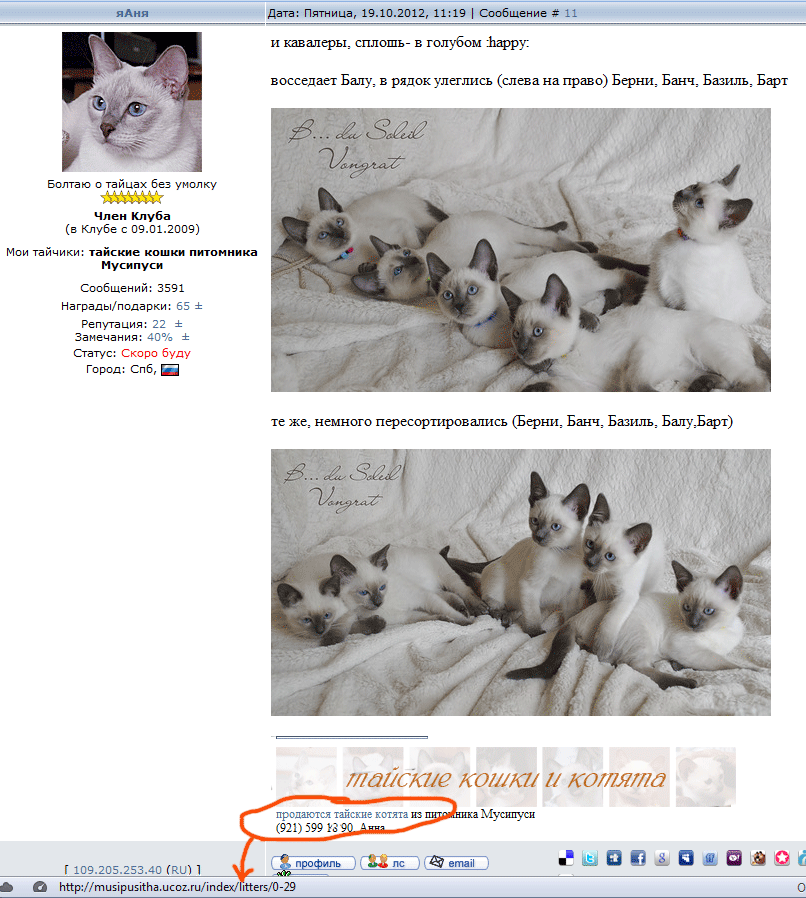Click the speedometer icon in the status bar
This screenshot has height=898, width=806.
40,887
